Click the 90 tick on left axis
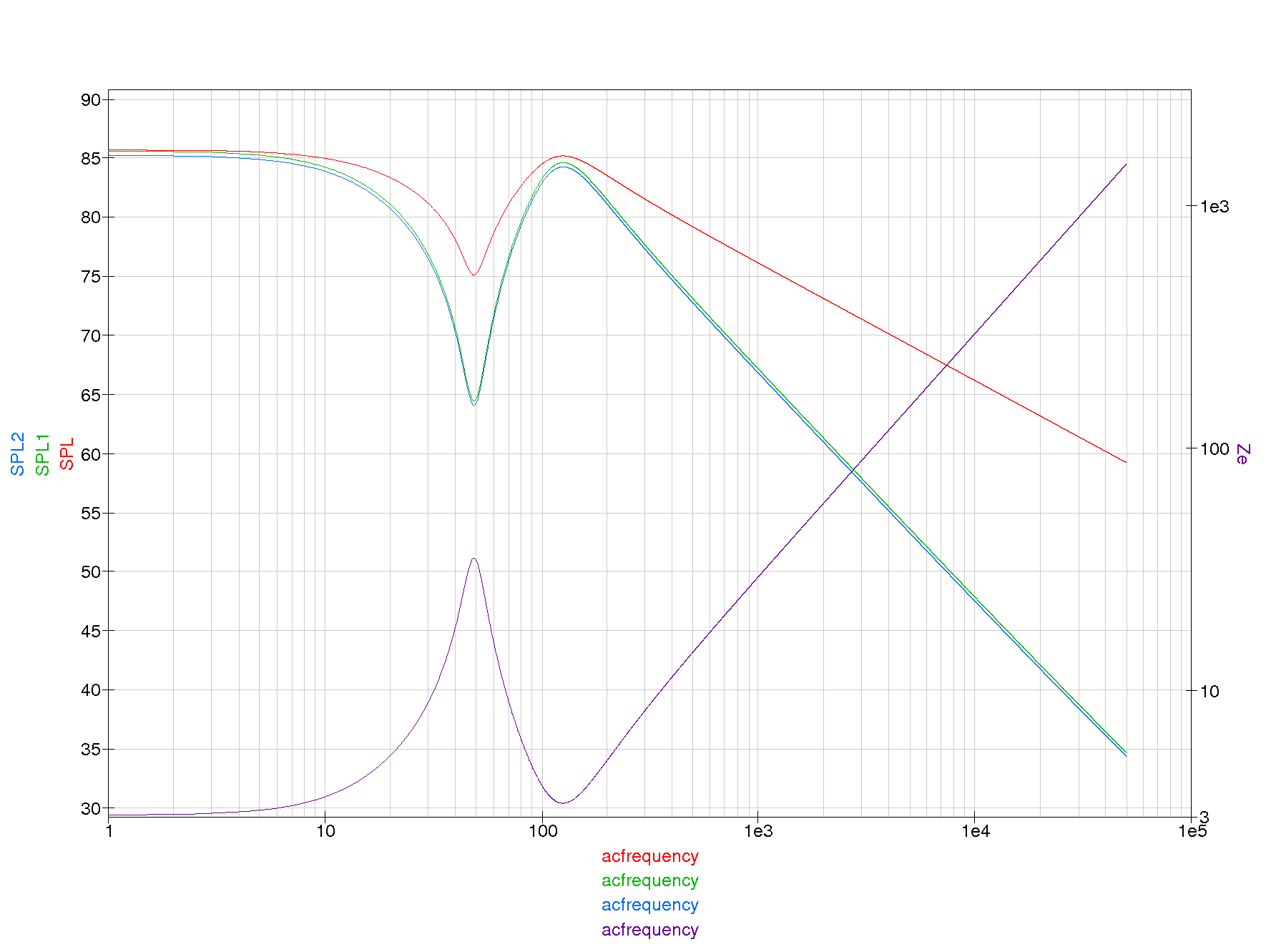Viewport: 1266px width, 952px height. [x=91, y=99]
